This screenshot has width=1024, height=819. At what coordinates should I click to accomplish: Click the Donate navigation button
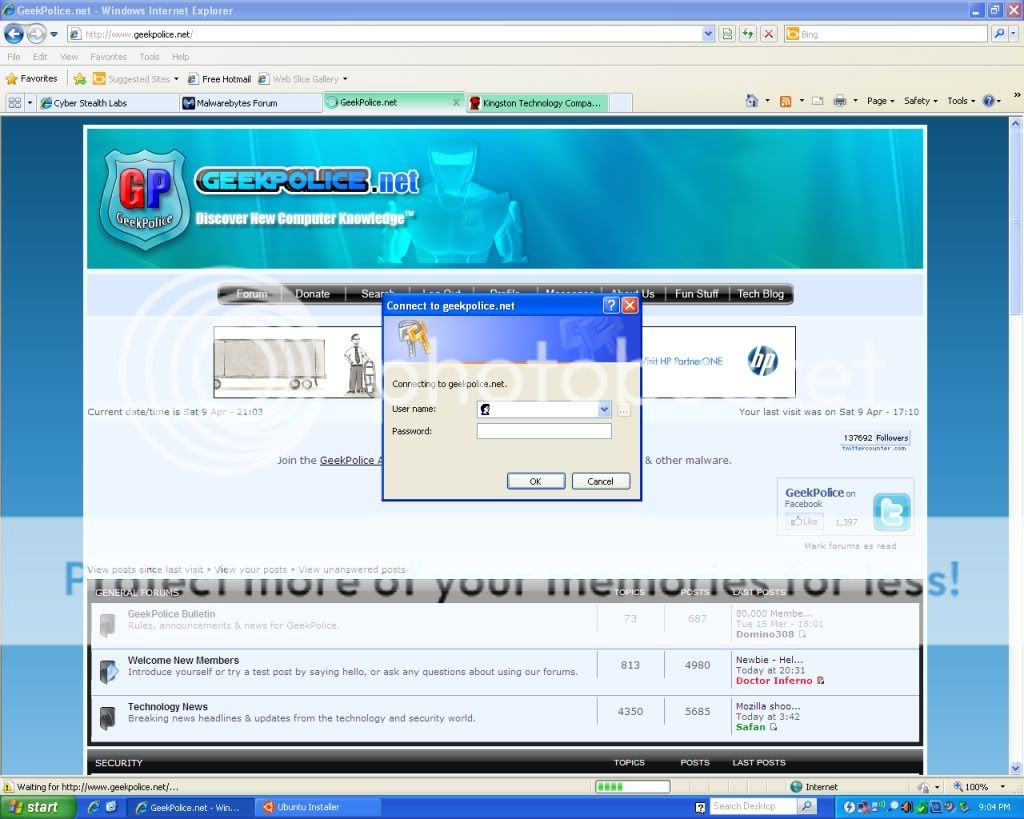312,294
